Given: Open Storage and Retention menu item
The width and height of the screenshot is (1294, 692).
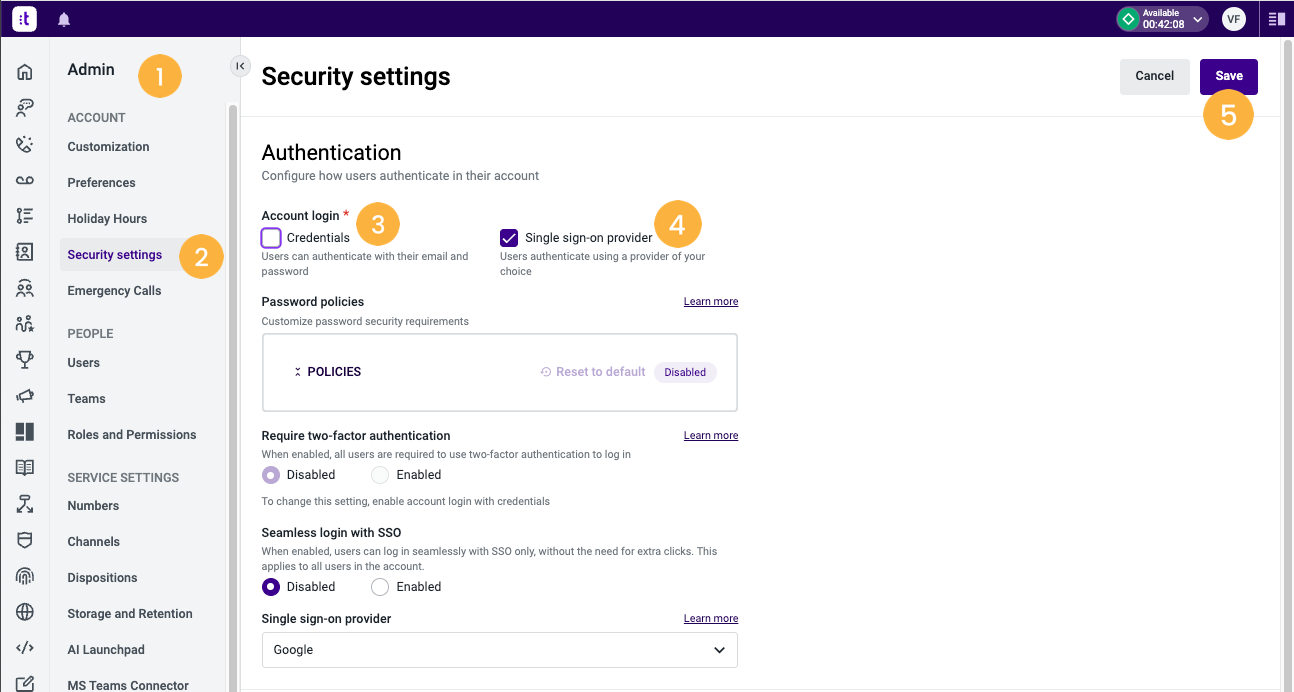Looking at the screenshot, I should [130, 614].
